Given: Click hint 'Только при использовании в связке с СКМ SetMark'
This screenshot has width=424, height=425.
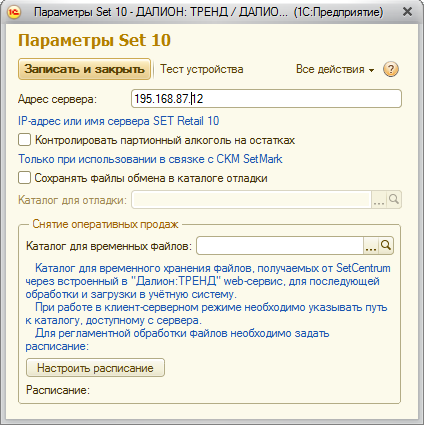Looking at the screenshot, I should click(x=150, y=159).
